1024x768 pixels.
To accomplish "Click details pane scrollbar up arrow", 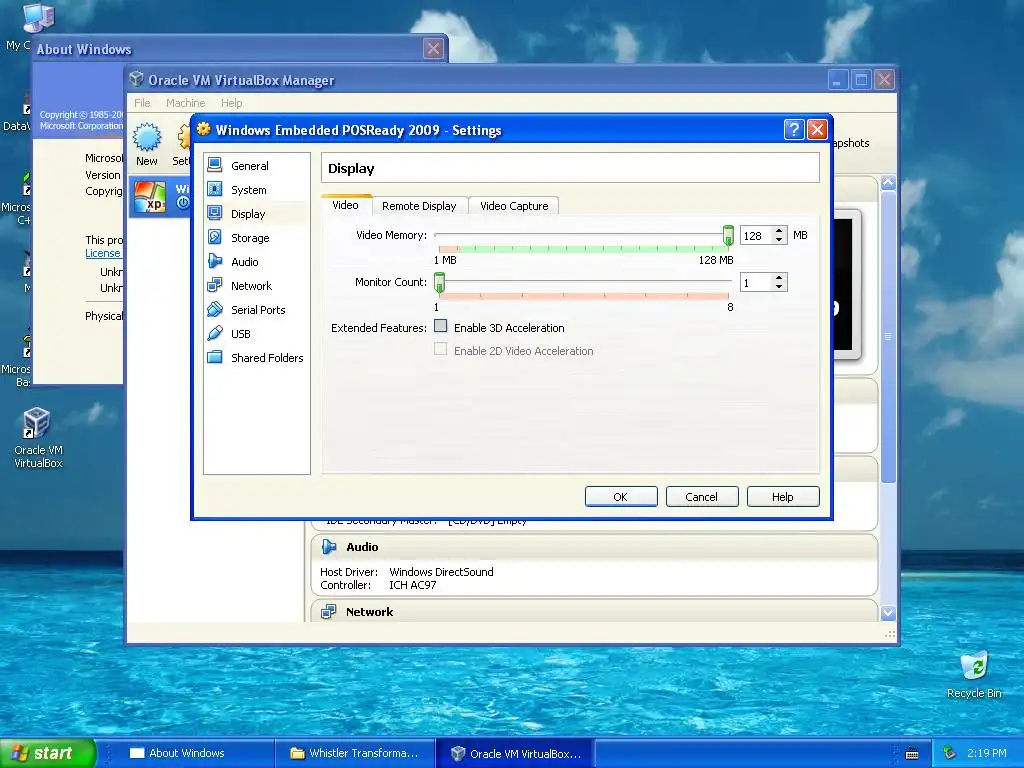I will 888,183.
